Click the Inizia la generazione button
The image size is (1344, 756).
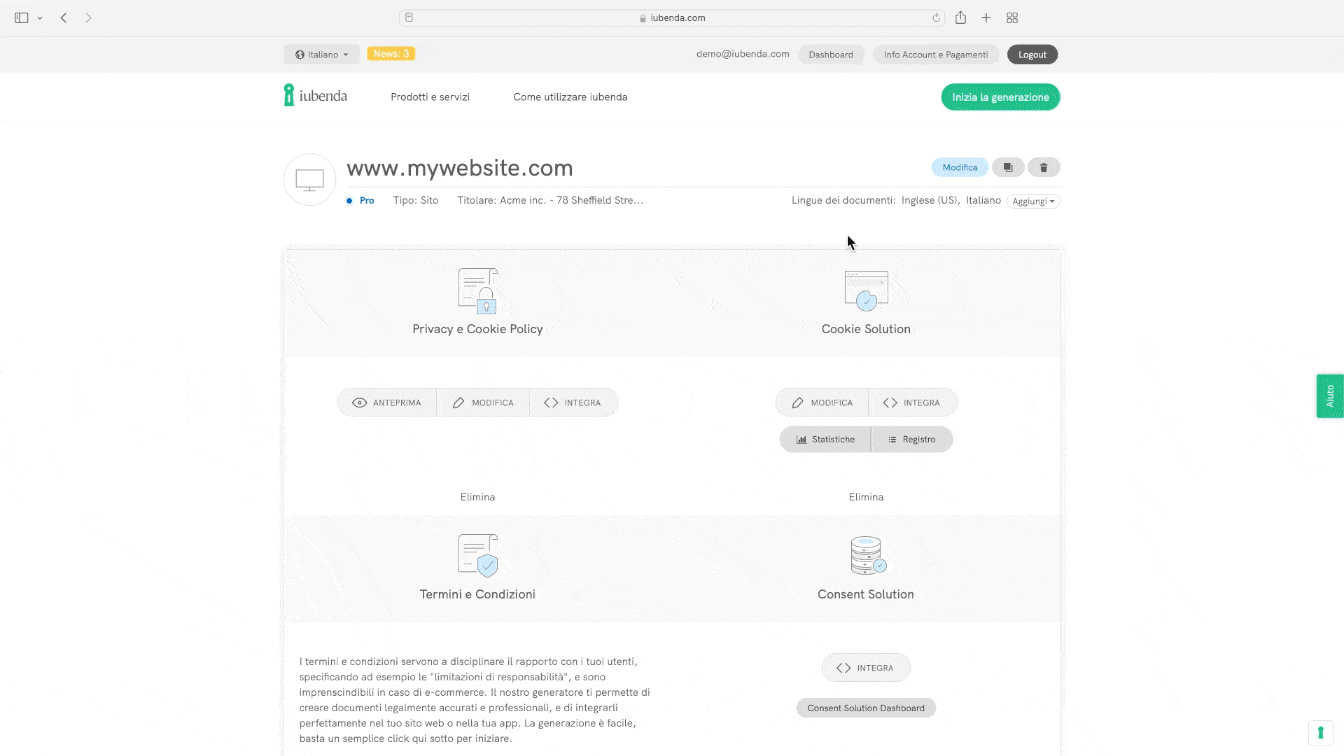pos(1000,97)
